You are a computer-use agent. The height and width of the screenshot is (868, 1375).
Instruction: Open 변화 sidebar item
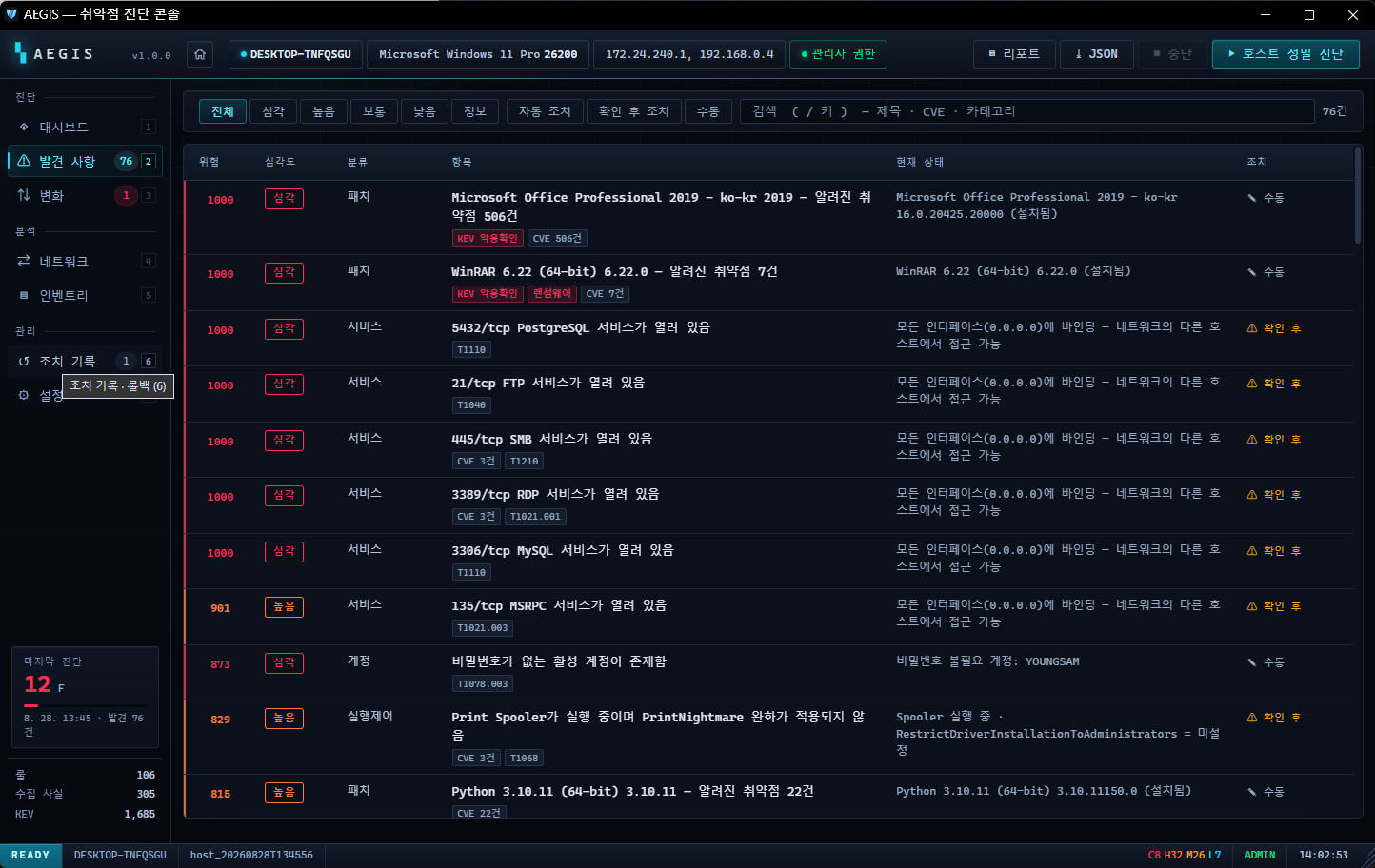[x=85, y=195]
